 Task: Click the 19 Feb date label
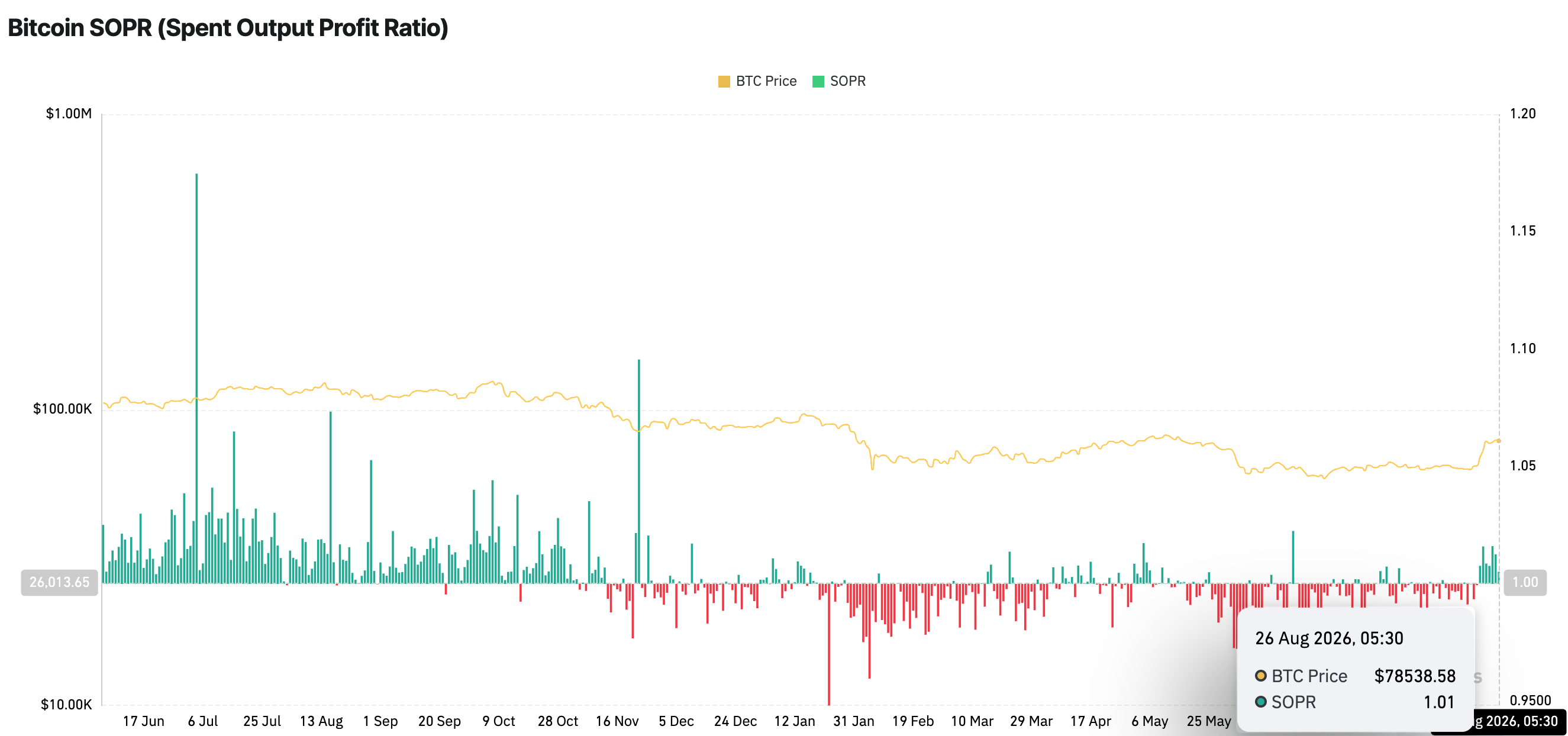[913, 721]
